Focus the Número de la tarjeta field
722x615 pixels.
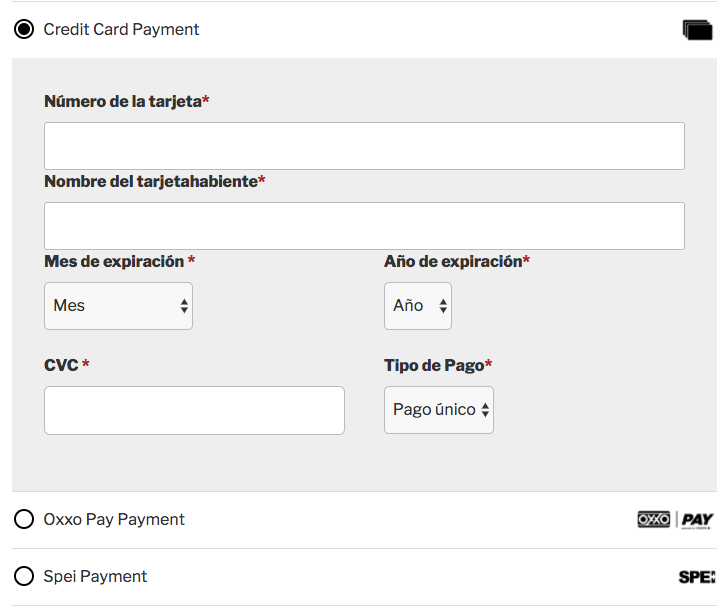(364, 146)
